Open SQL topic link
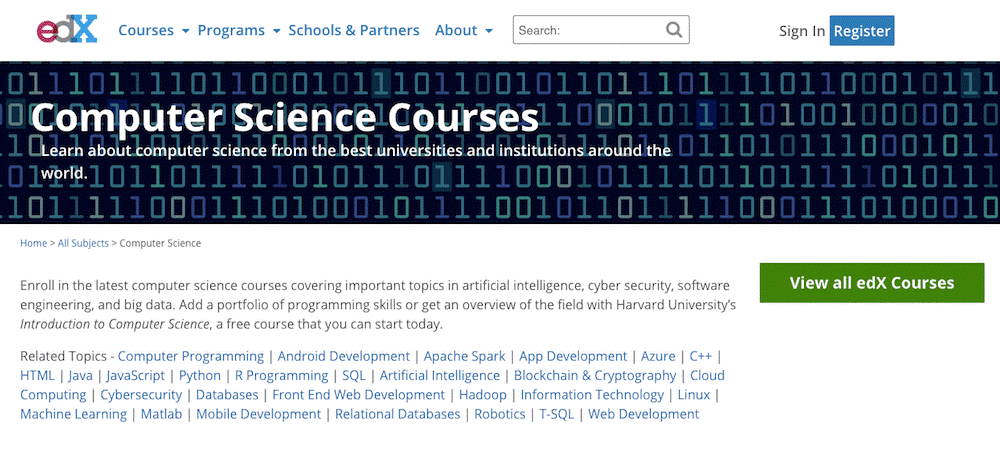1000x450 pixels. pos(354,375)
